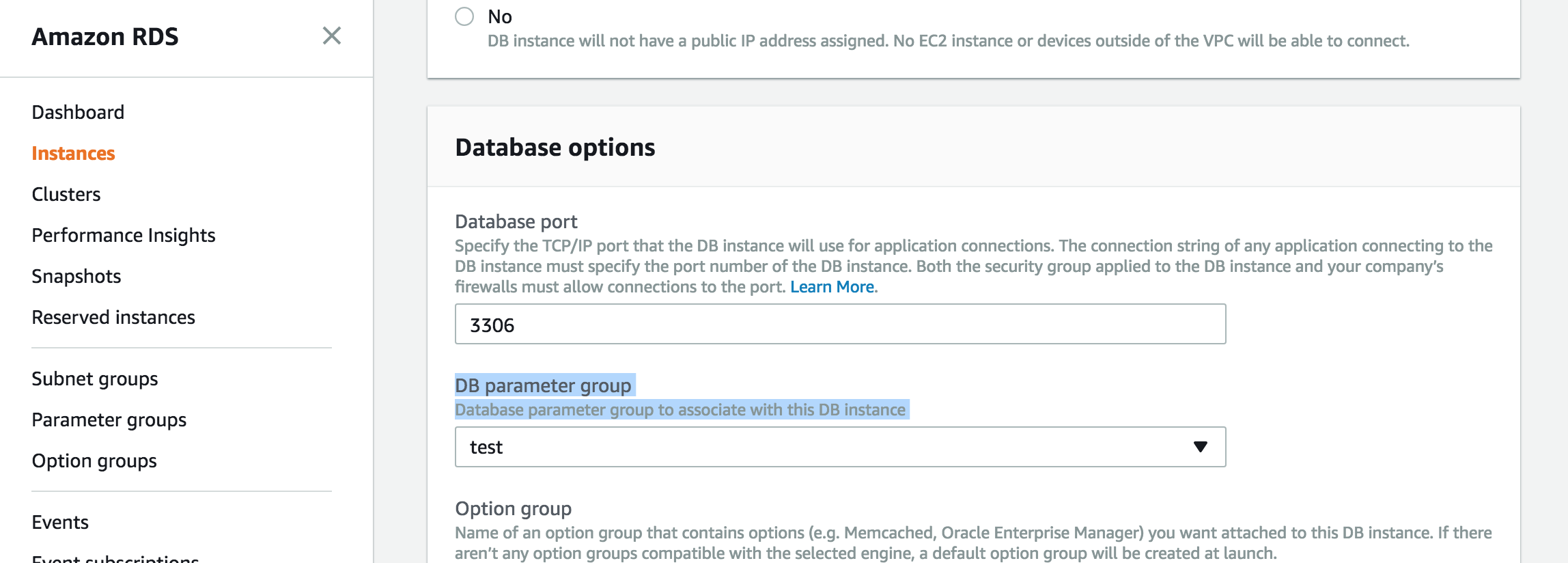Click the Database options section header

tap(555, 148)
